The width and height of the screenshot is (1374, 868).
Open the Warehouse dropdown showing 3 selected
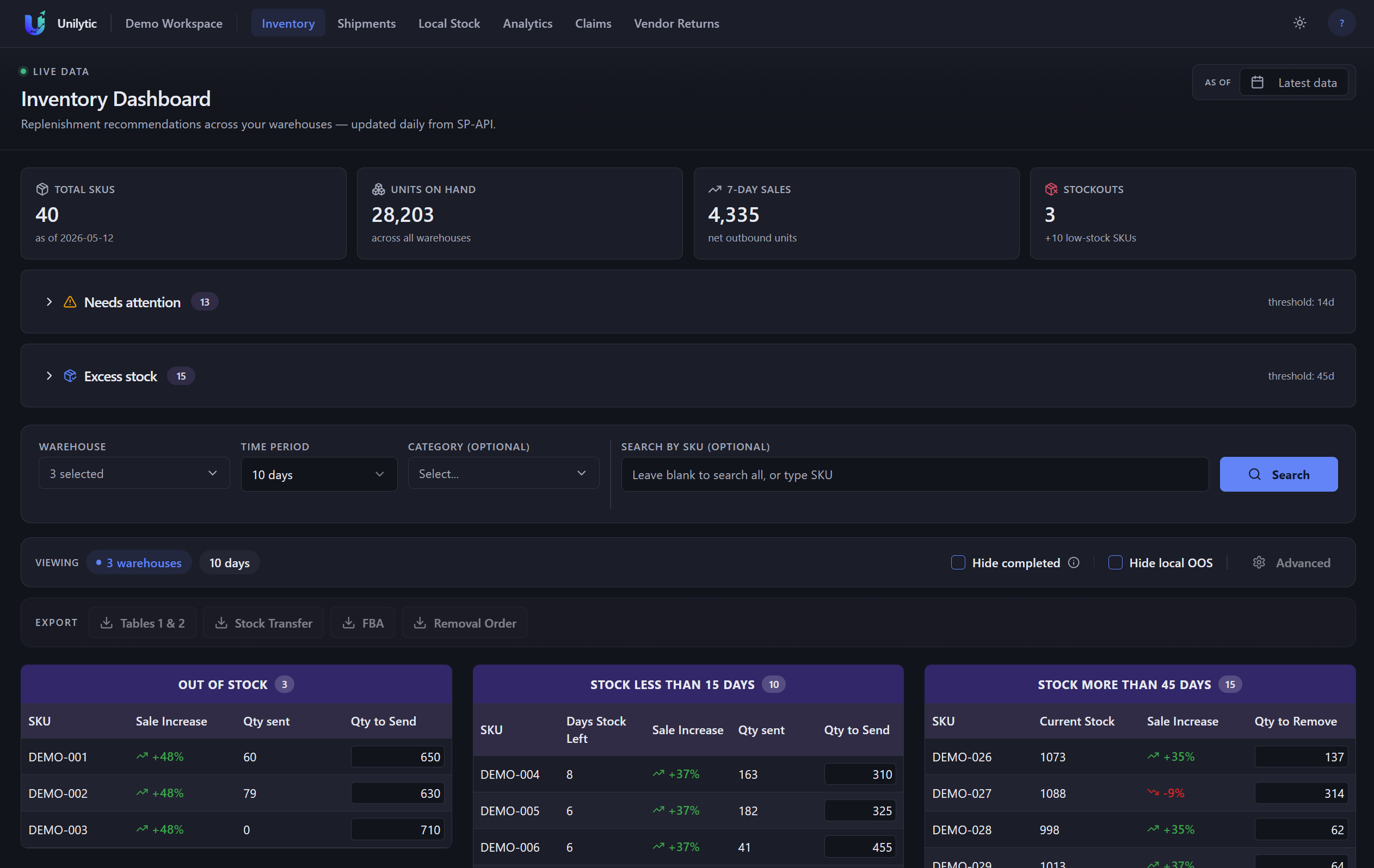click(x=134, y=473)
